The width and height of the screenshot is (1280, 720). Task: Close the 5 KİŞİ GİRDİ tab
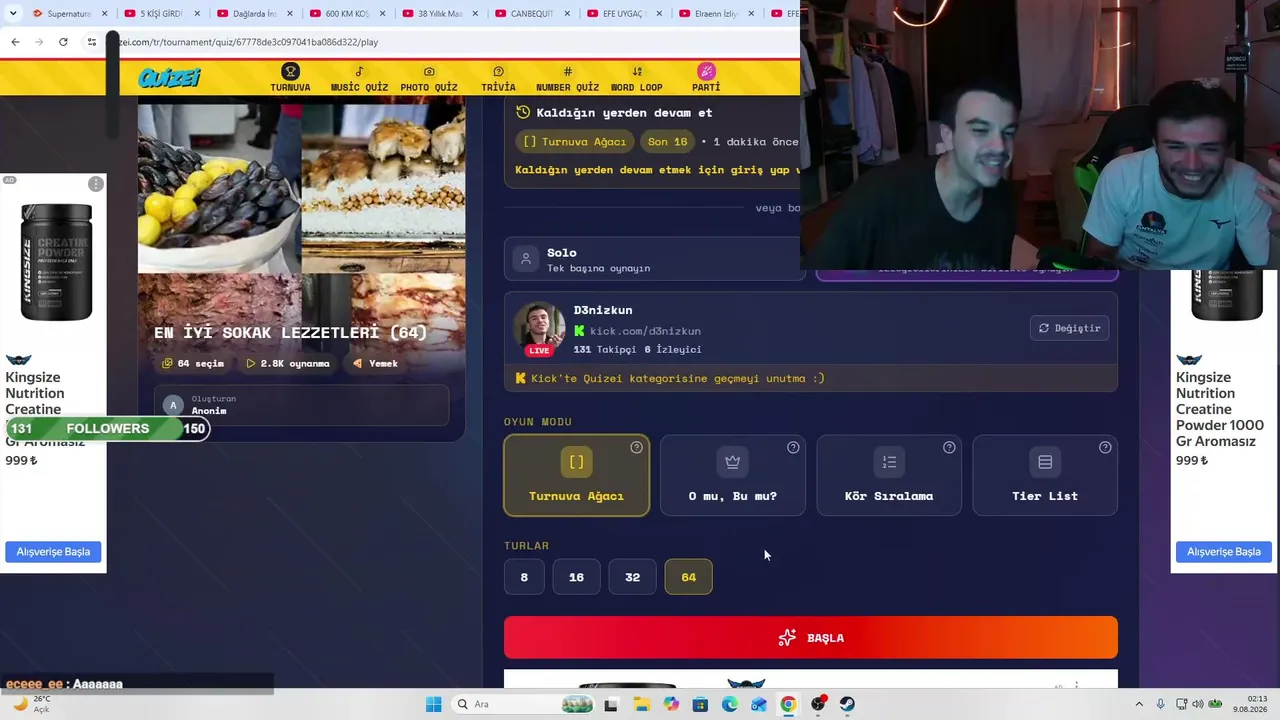pos(197,14)
